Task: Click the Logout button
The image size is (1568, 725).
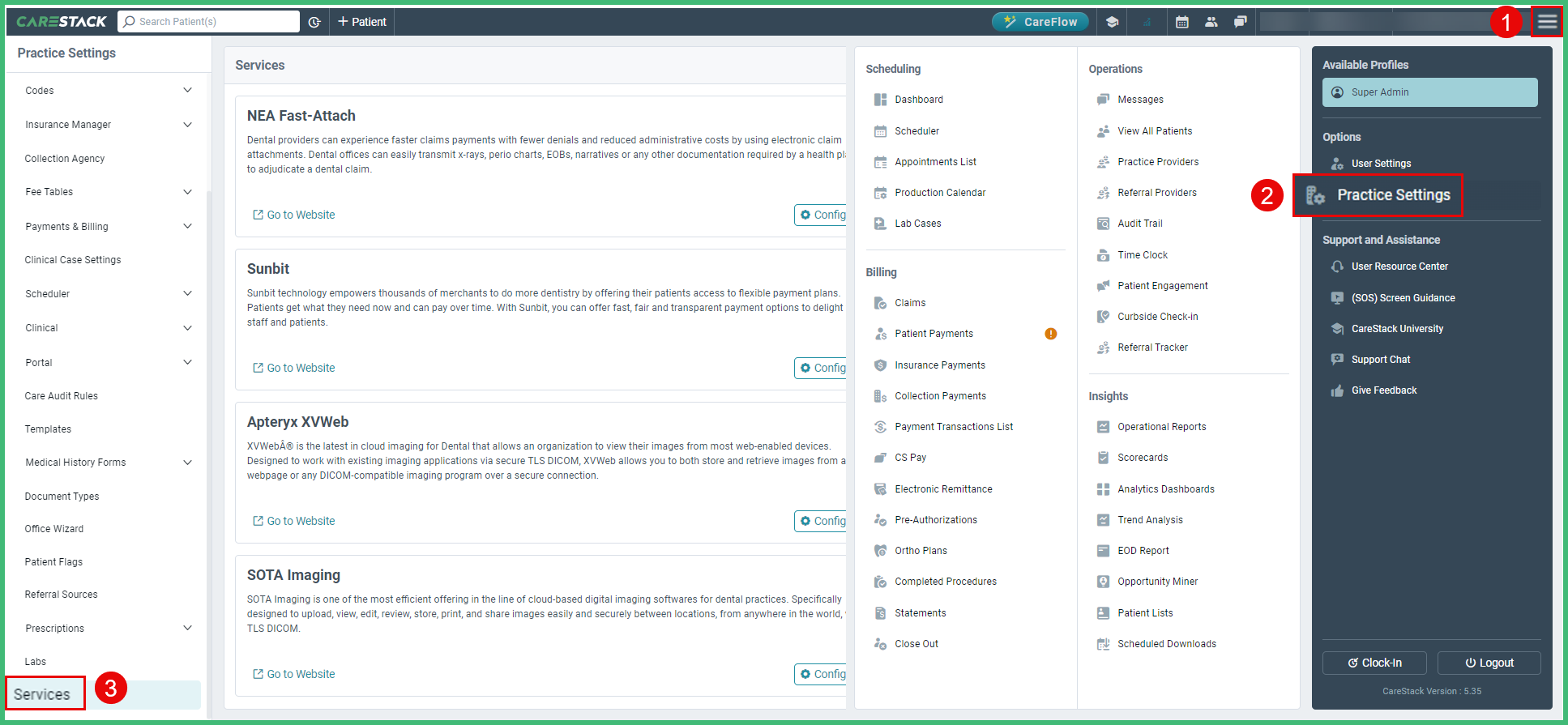Action: pyautogui.click(x=1489, y=663)
